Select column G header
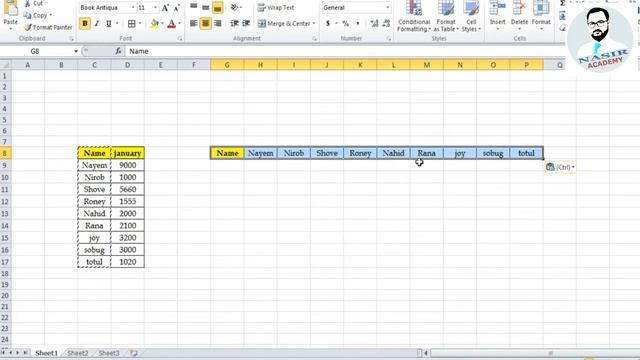640x360 pixels. (227, 65)
